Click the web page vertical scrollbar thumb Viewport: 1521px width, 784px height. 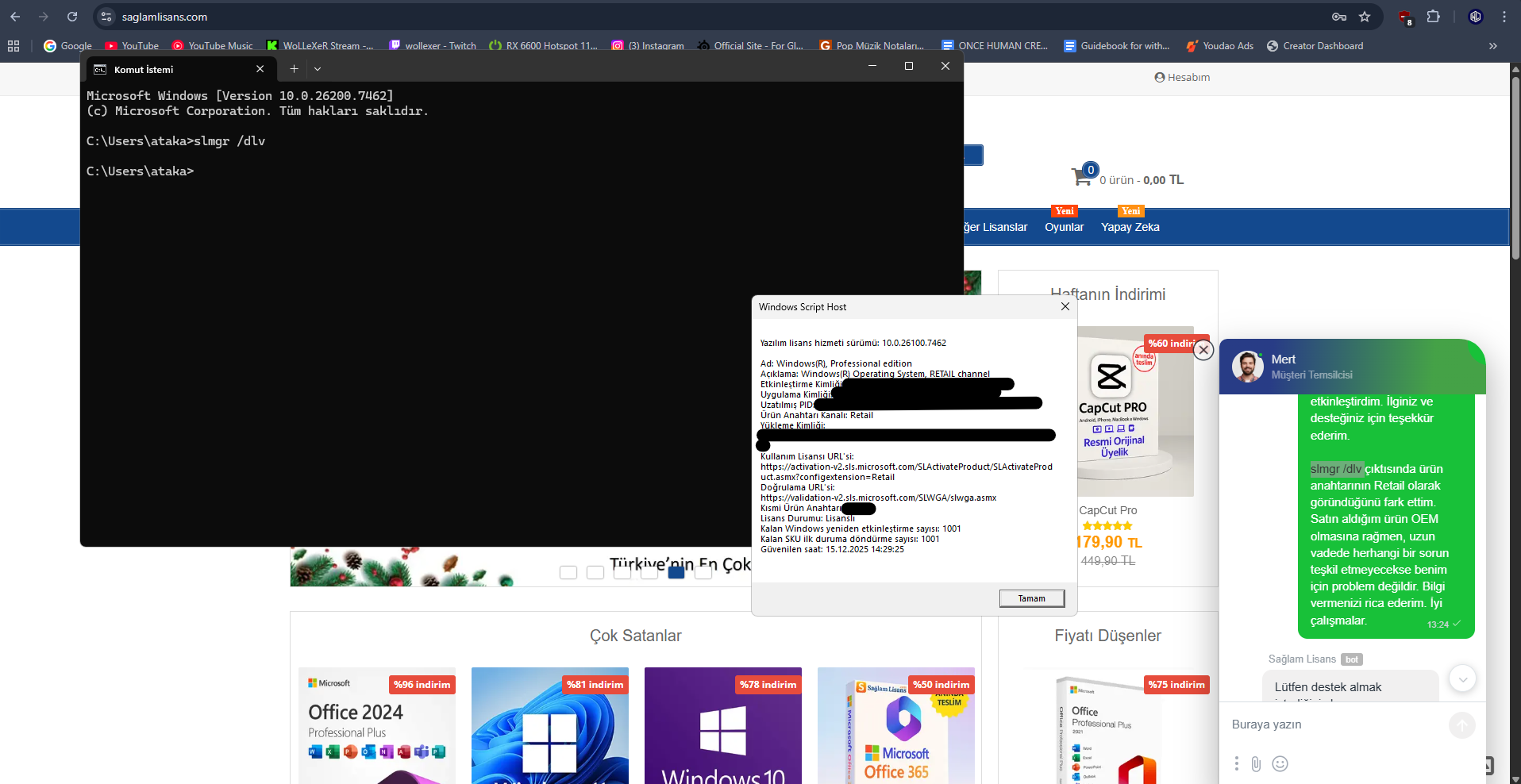[x=1515, y=167]
